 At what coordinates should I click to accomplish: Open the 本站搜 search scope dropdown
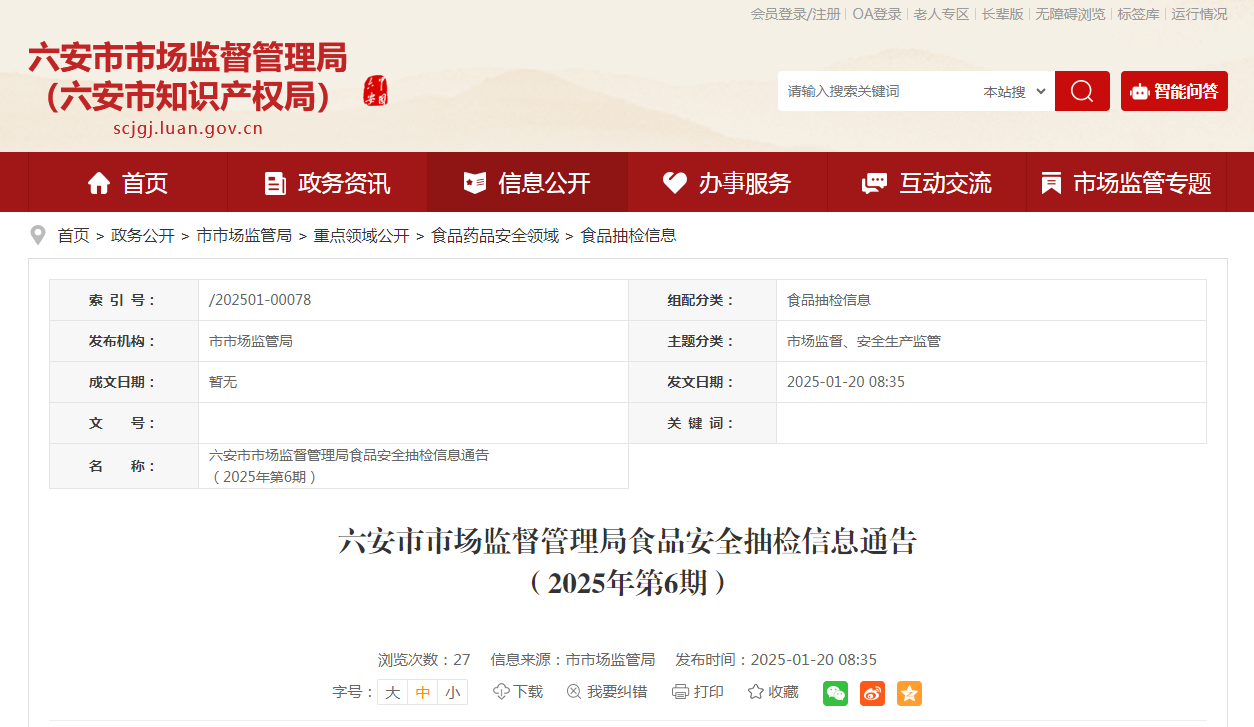coord(1014,91)
